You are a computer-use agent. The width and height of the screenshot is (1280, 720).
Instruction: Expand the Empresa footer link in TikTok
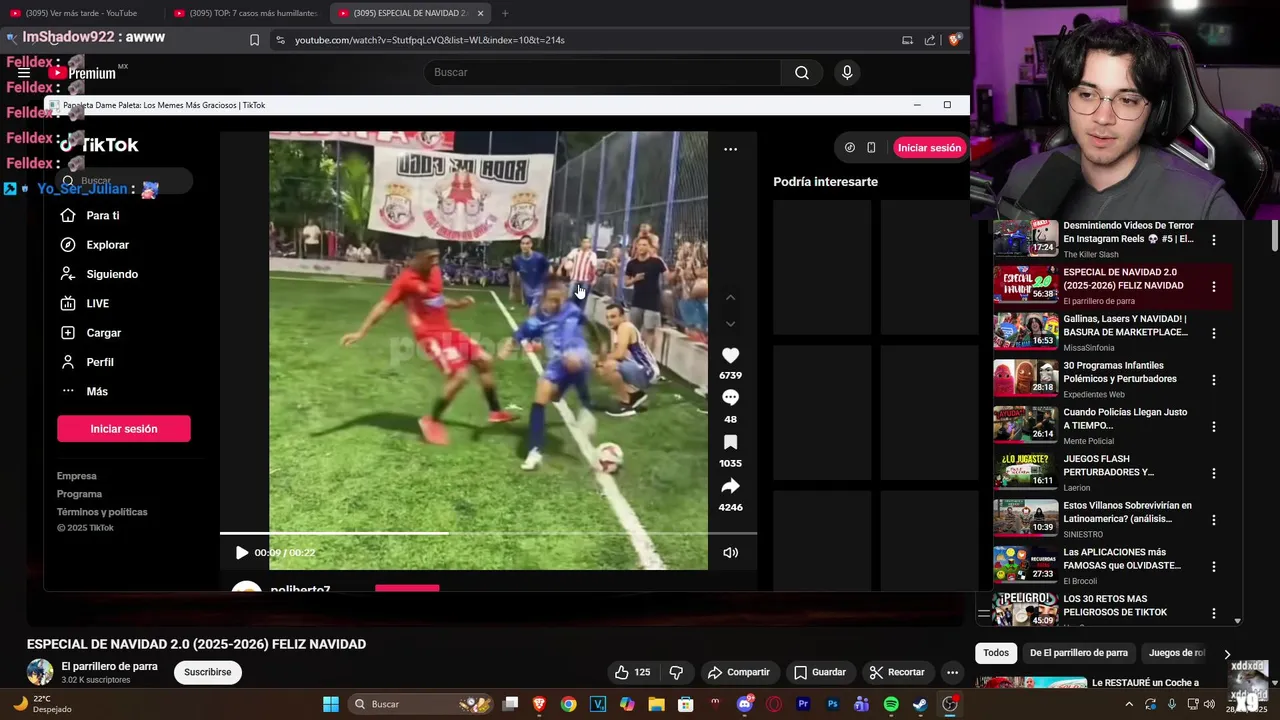(x=77, y=476)
